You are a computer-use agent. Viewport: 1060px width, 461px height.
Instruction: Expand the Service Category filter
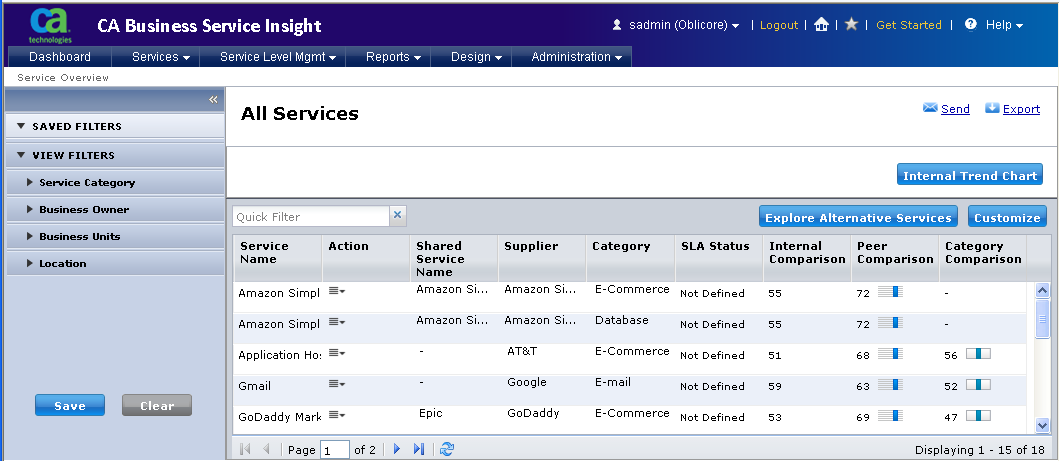[x=86, y=182]
